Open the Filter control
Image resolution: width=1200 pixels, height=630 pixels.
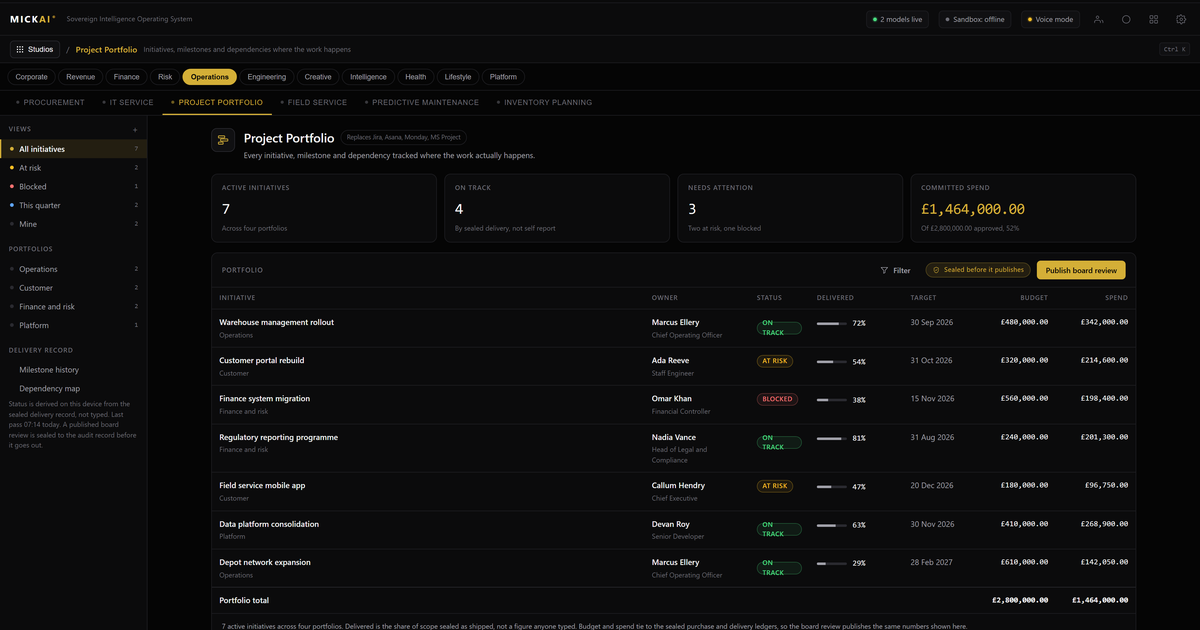tap(895, 270)
